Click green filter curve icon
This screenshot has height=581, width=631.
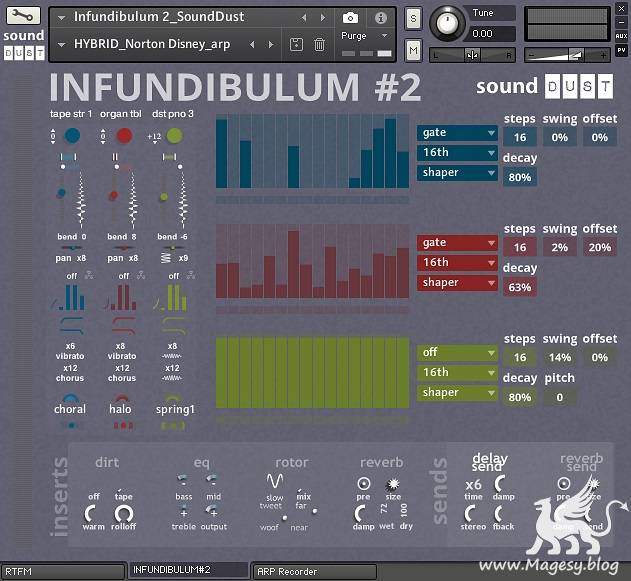[174, 326]
